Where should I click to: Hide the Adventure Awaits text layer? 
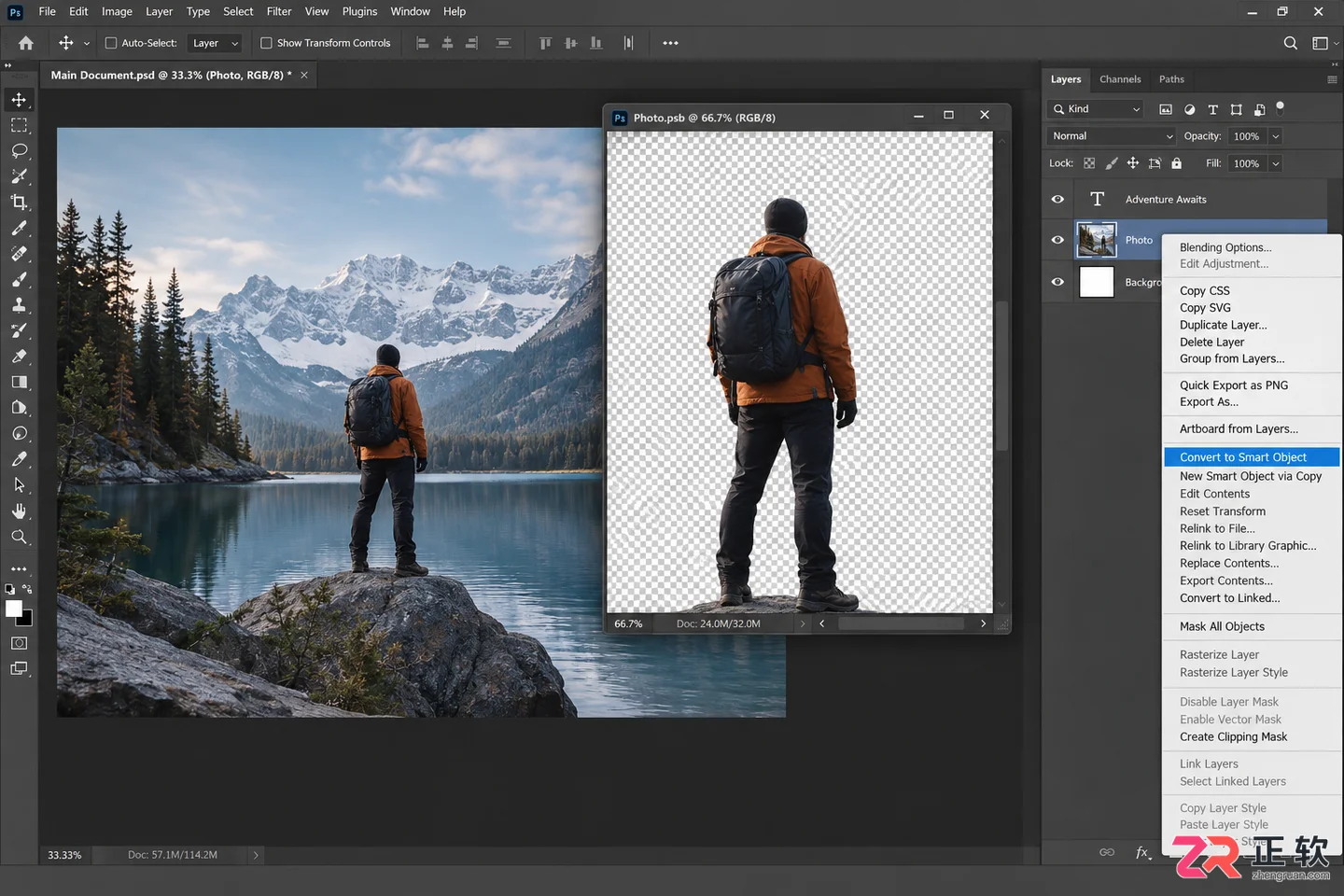pyautogui.click(x=1057, y=199)
